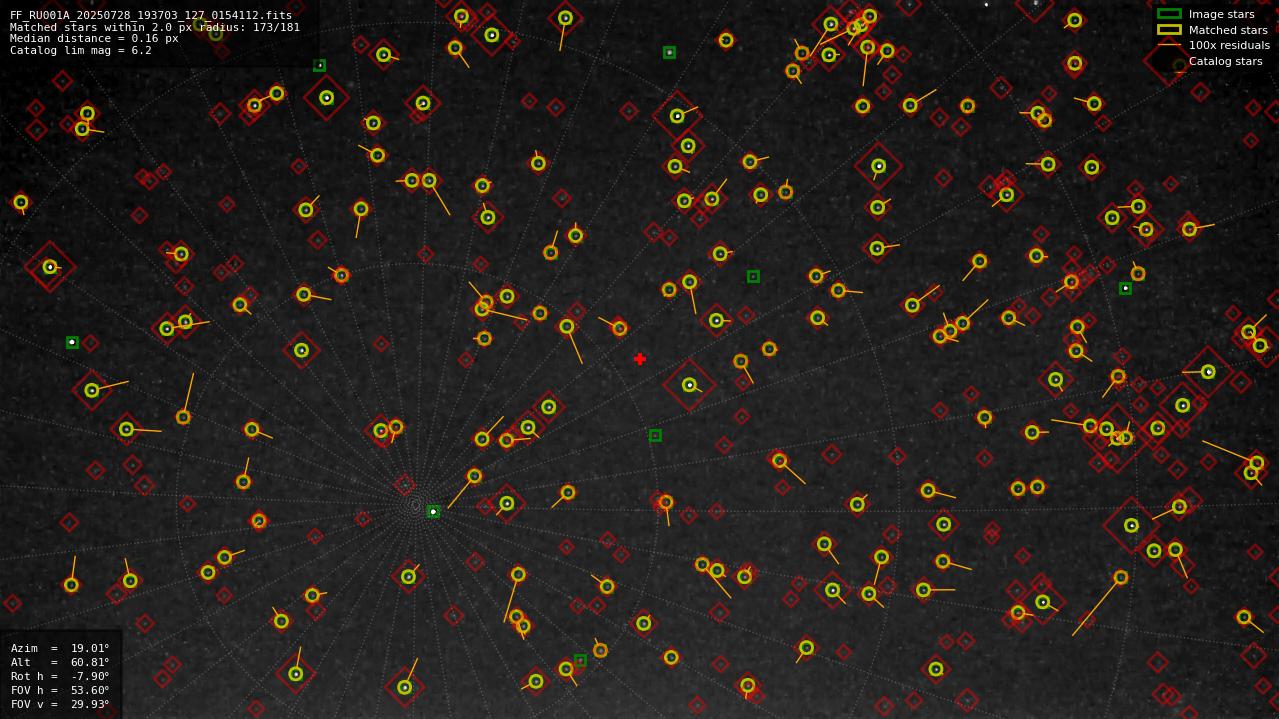Viewport: 1279px width, 719px height.
Task: Click the 'Alt = 60.81°' readout
Action: [x=60, y=662]
